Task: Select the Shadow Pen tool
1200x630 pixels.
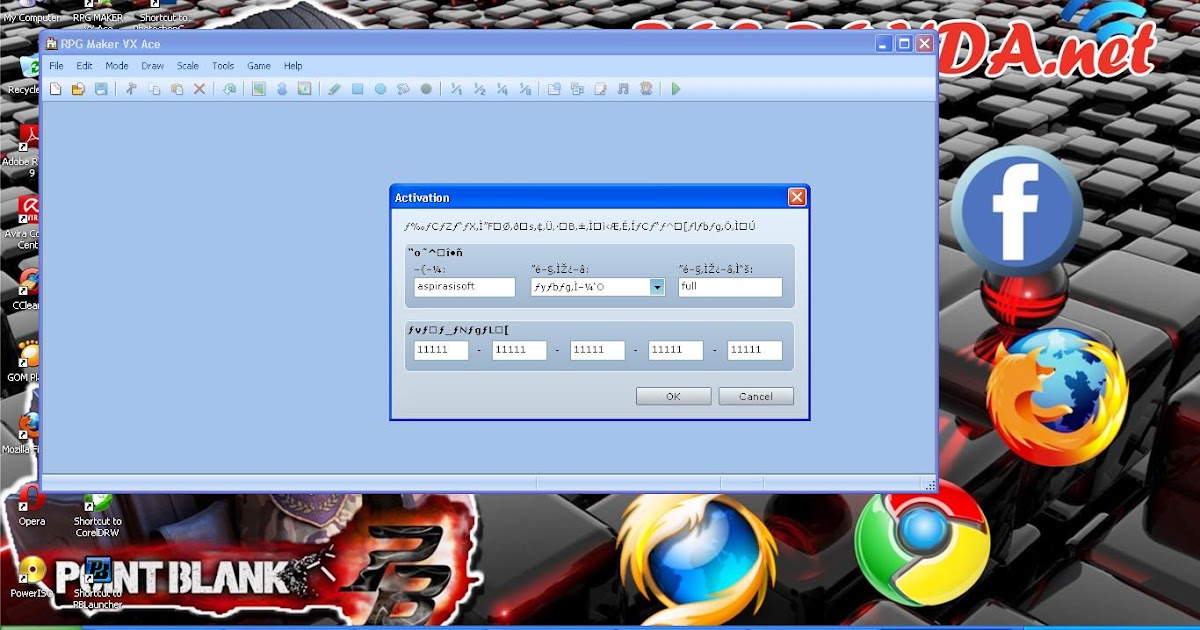Action: click(426, 89)
